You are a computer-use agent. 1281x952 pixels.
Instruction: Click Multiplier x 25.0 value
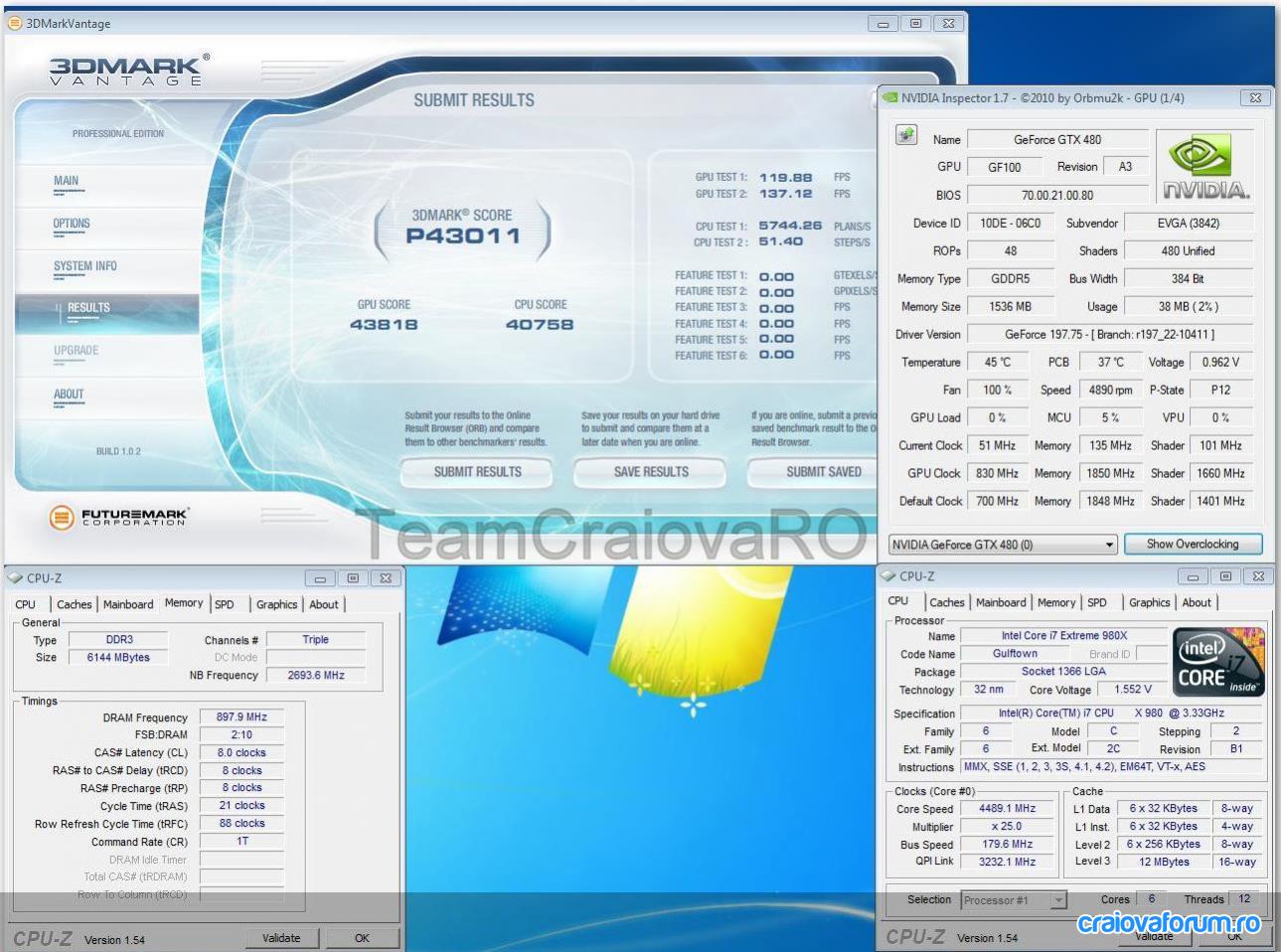(x=1007, y=827)
